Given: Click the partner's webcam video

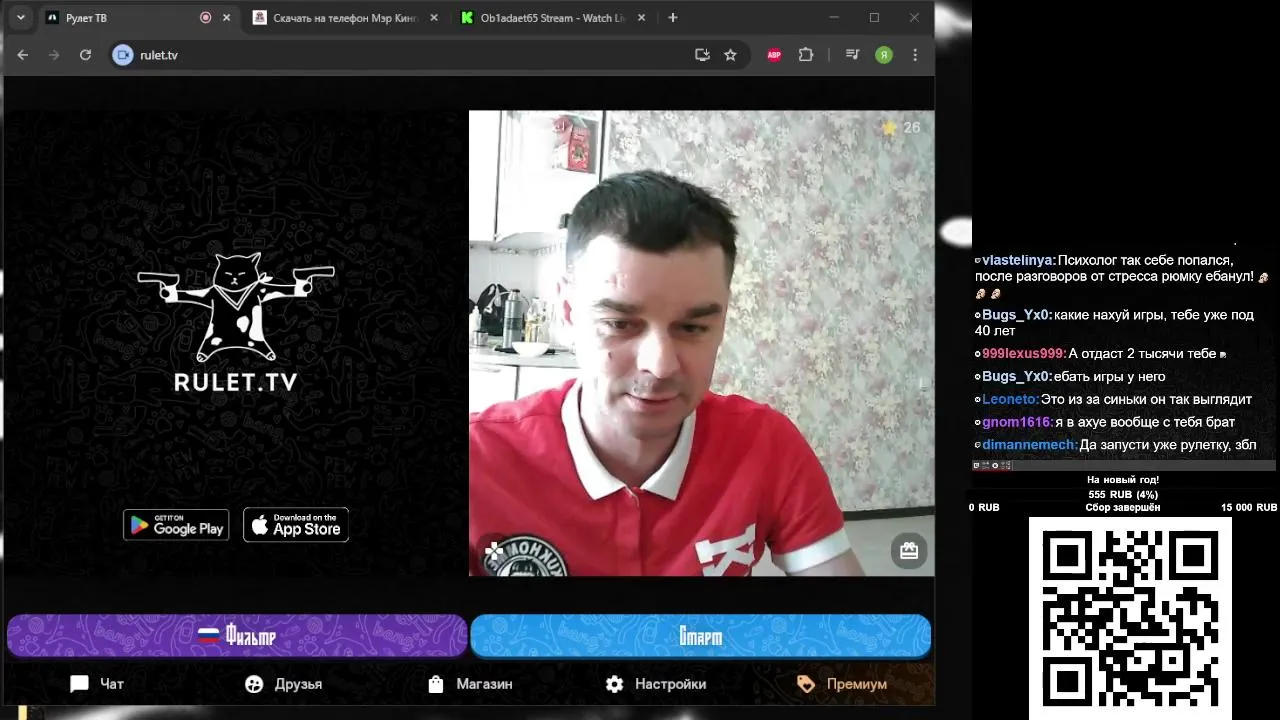Looking at the screenshot, I should (x=702, y=343).
